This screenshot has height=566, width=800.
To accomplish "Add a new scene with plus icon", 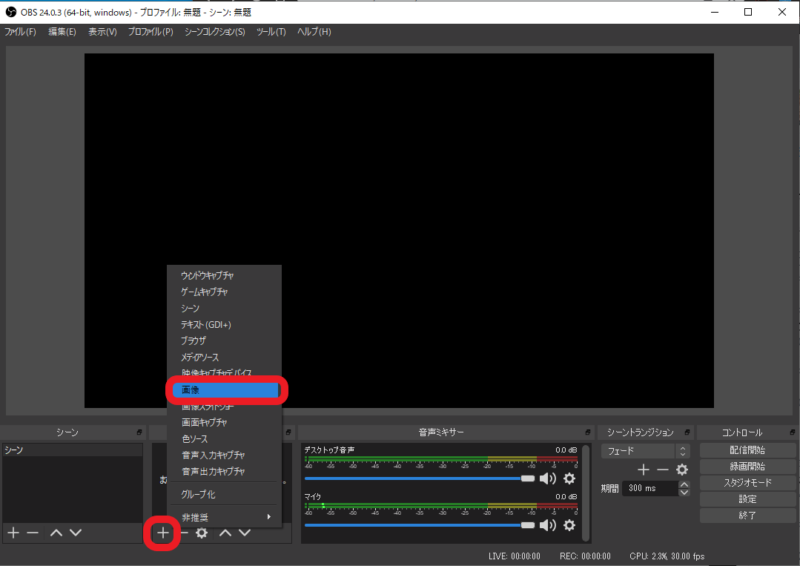I will click(13, 533).
